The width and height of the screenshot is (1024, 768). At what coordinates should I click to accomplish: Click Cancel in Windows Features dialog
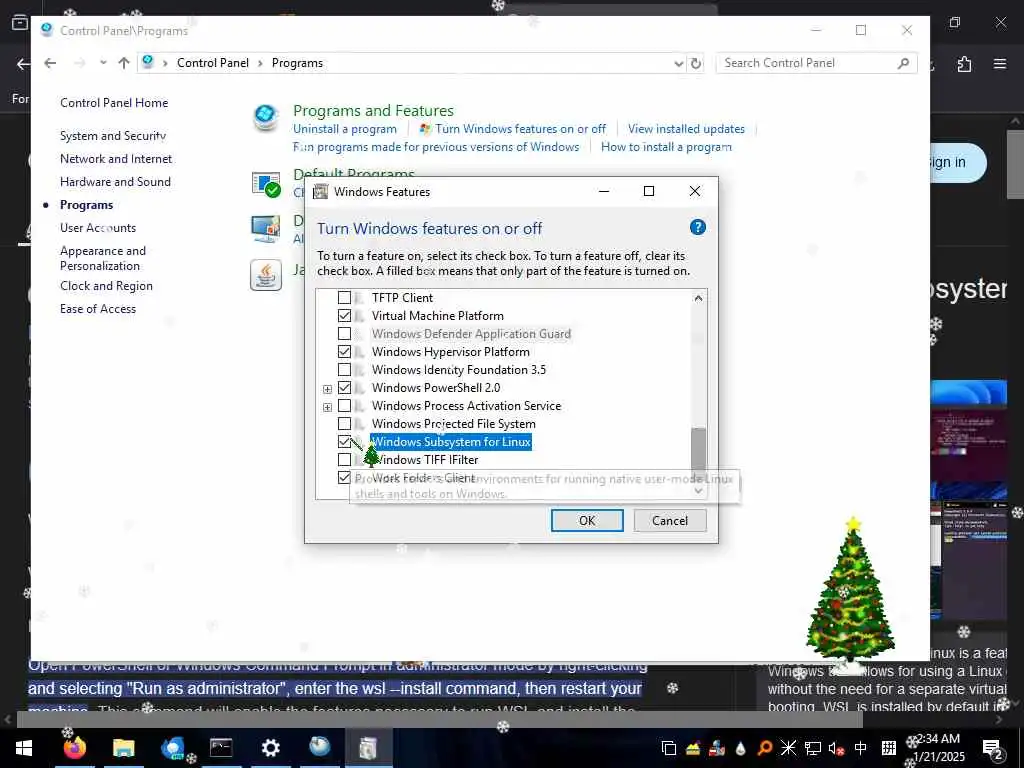(670, 520)
